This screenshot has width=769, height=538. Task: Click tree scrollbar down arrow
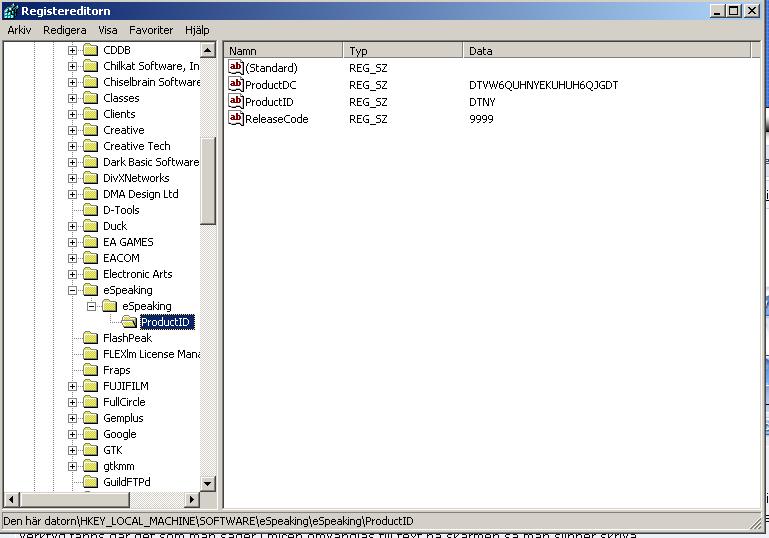207,484
